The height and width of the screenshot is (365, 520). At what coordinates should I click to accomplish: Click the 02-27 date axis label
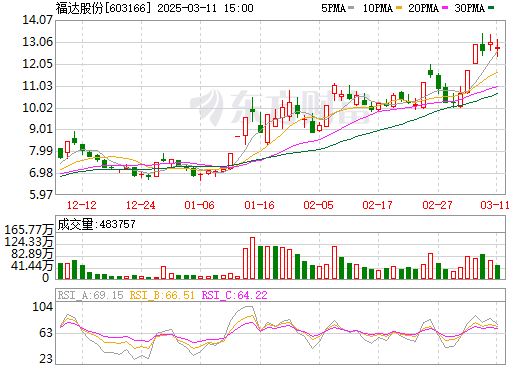[x=437, y=205]
